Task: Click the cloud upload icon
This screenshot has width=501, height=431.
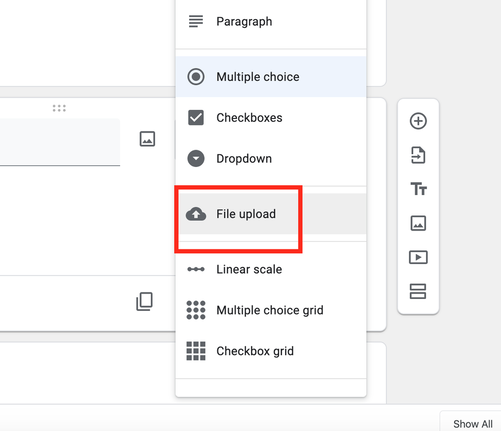Action: (x=196, y=214)
